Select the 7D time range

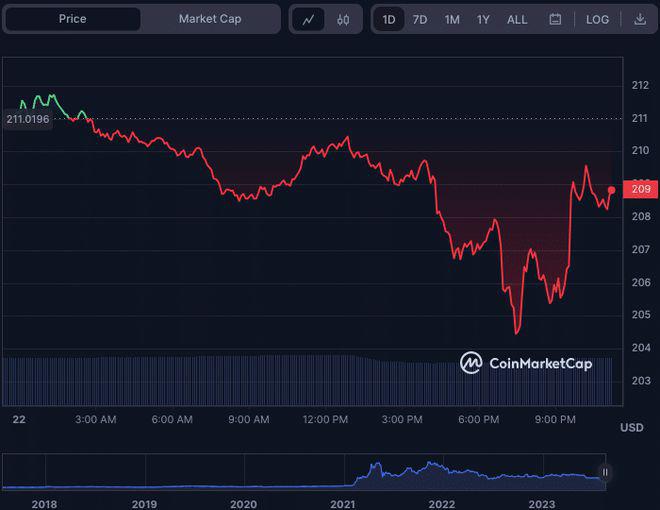tap(420, 19)
